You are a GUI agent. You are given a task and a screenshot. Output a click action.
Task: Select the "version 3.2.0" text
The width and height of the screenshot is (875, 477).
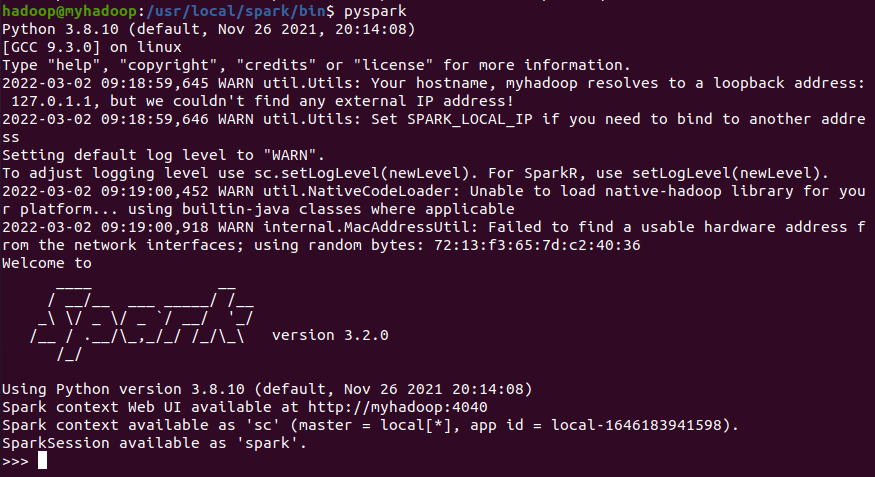(x=330, y=335)
